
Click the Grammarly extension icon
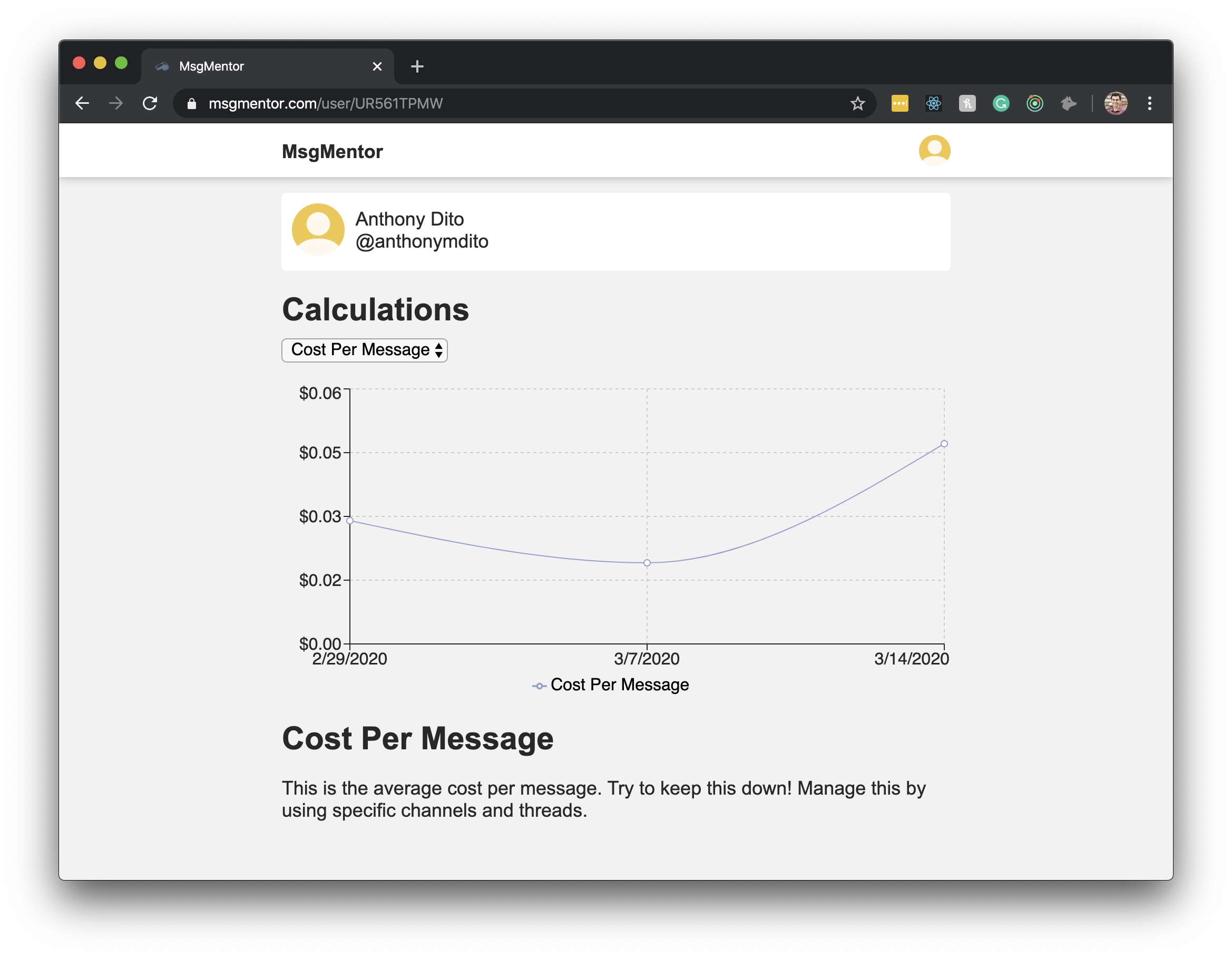[1001, 103]
